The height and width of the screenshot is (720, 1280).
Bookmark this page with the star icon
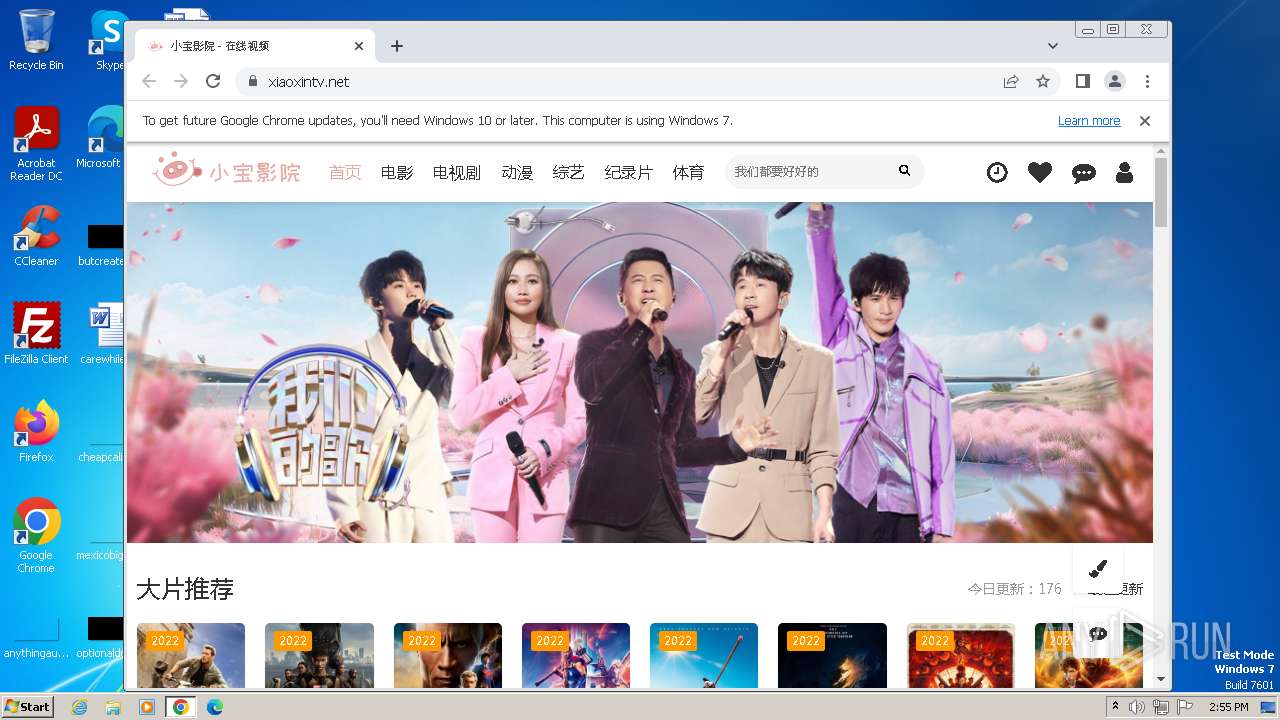click(x=1043, y=81)
